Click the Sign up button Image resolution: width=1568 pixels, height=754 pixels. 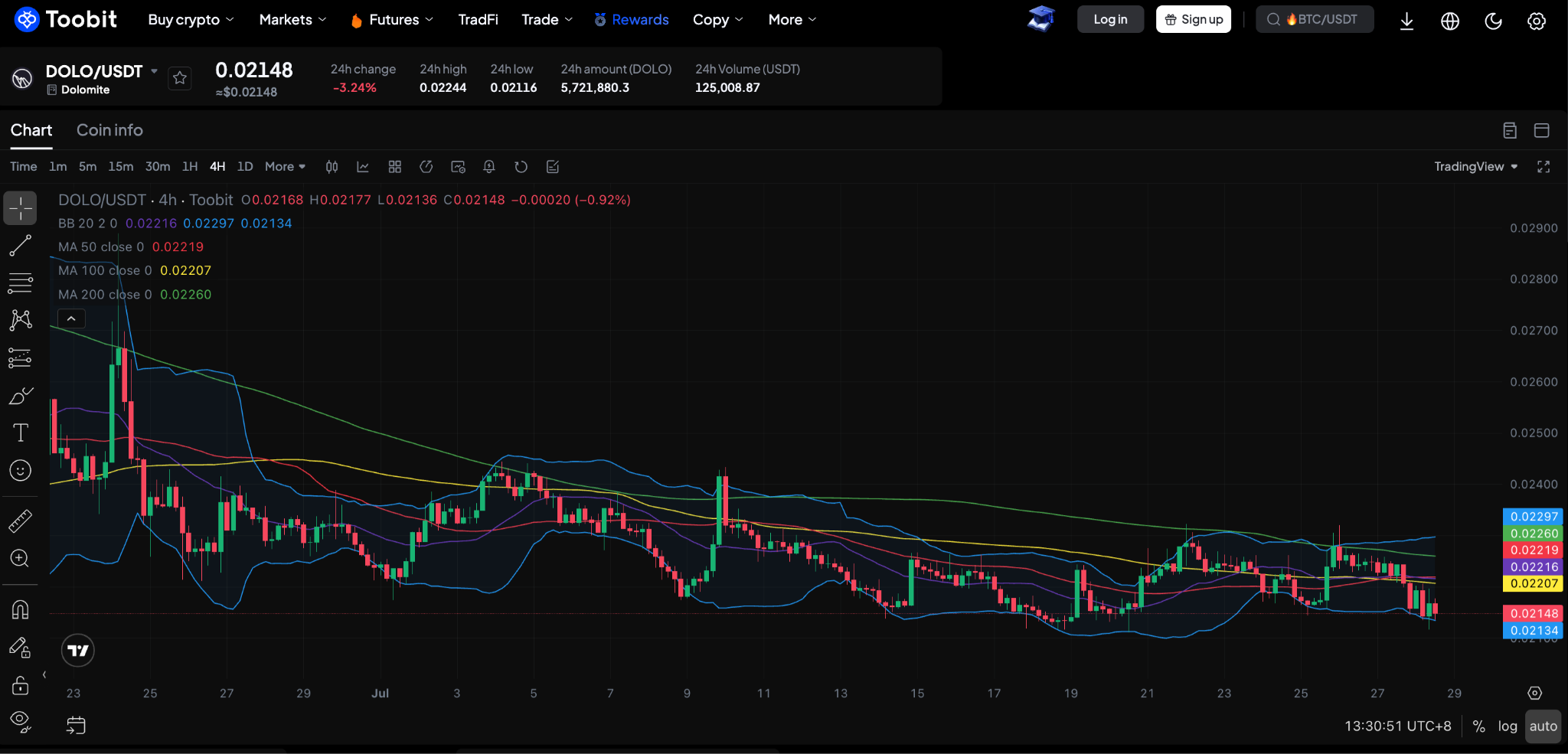point(1194,19)
